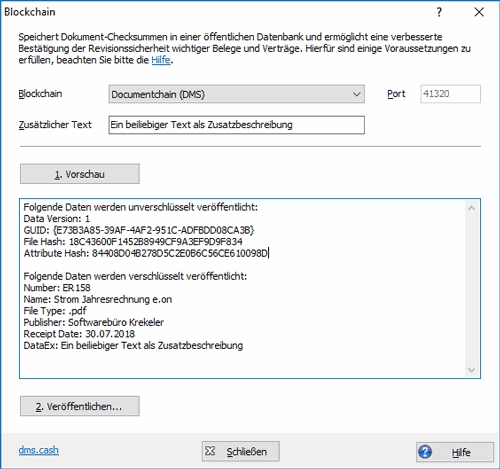This screenshot has height=469, width=500.
Task: Click the Blockchain label beside the combo box
Action: 40,94
